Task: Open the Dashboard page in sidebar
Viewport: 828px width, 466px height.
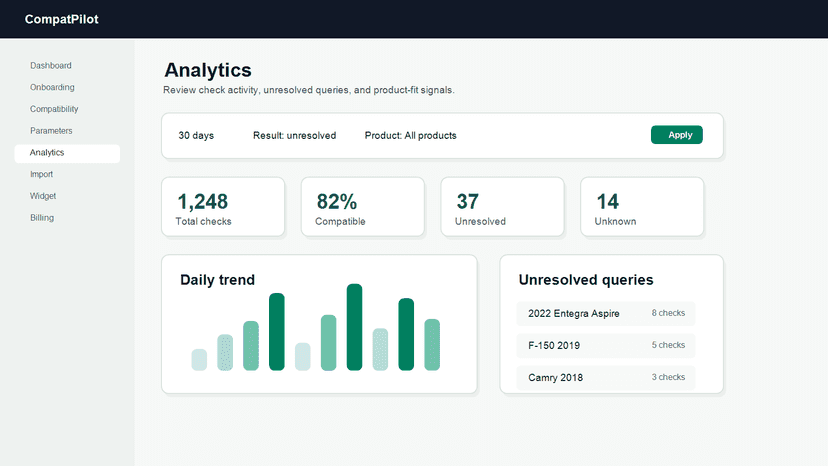Action: point(51,66)
